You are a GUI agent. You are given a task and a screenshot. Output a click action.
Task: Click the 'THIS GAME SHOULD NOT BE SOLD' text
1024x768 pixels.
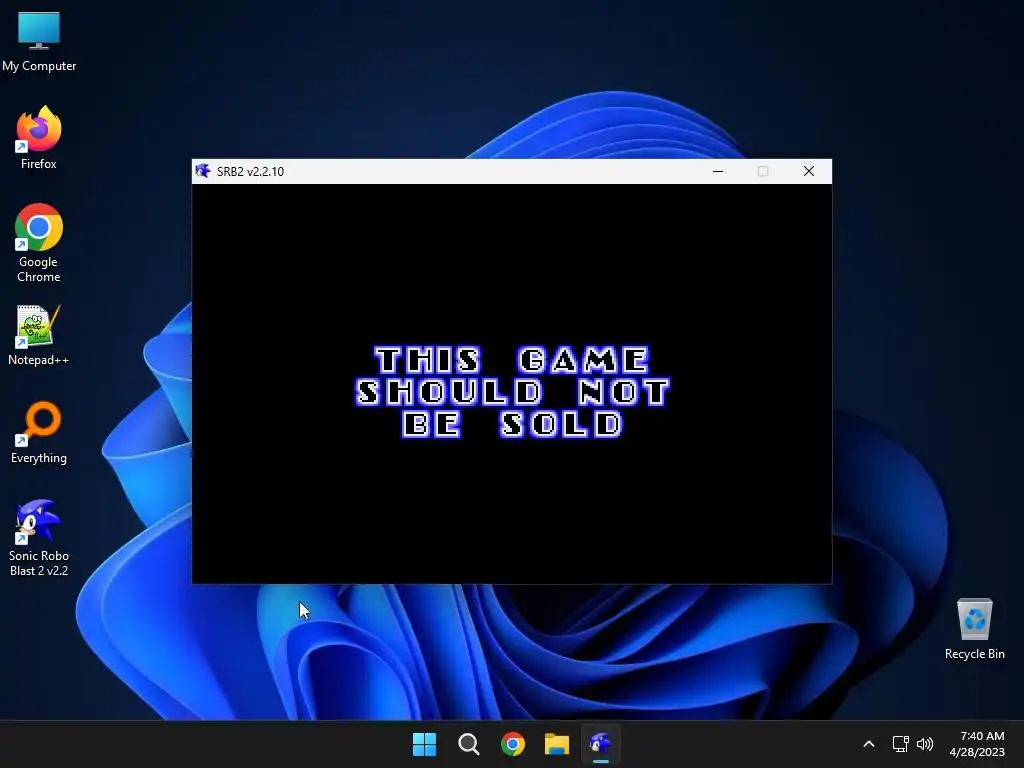(x=513, y=392)
